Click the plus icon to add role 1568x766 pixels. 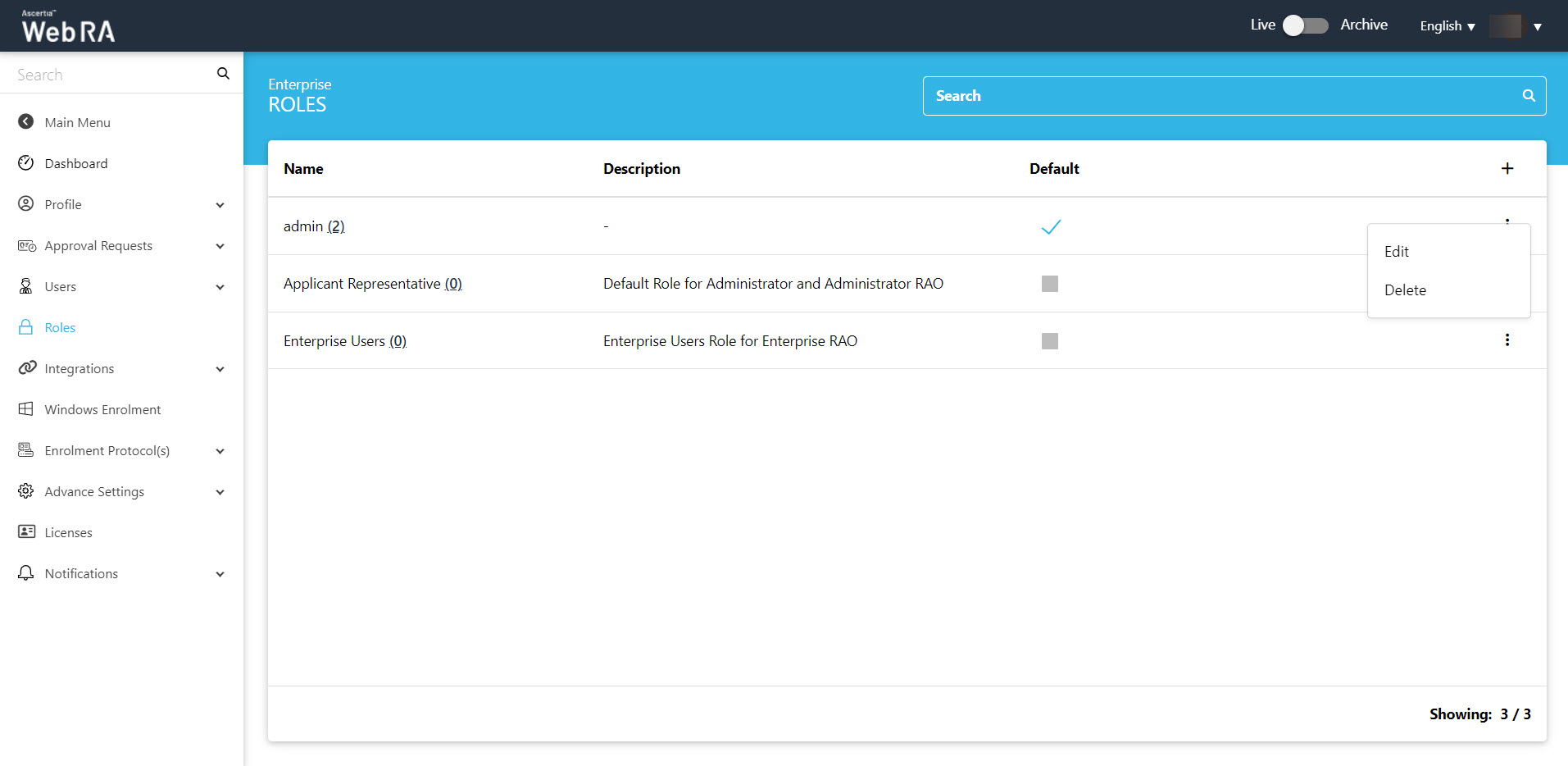pyautogui.click(x=1507, y=169)
